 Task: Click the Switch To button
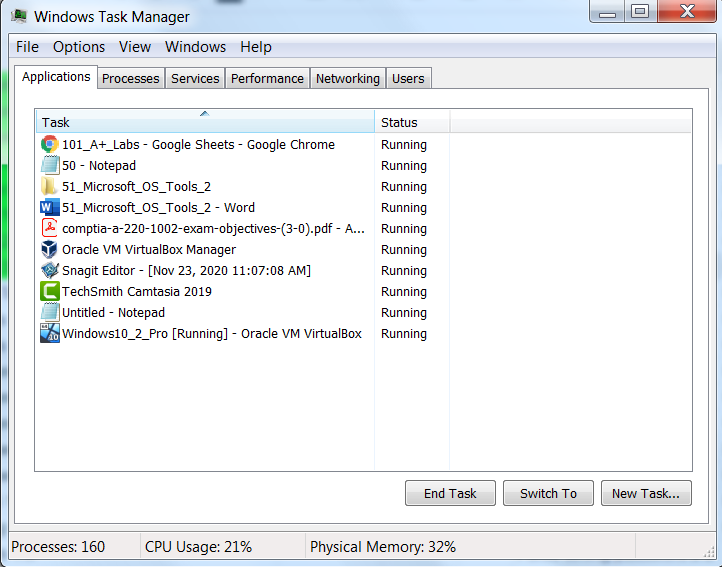[548, 493]
